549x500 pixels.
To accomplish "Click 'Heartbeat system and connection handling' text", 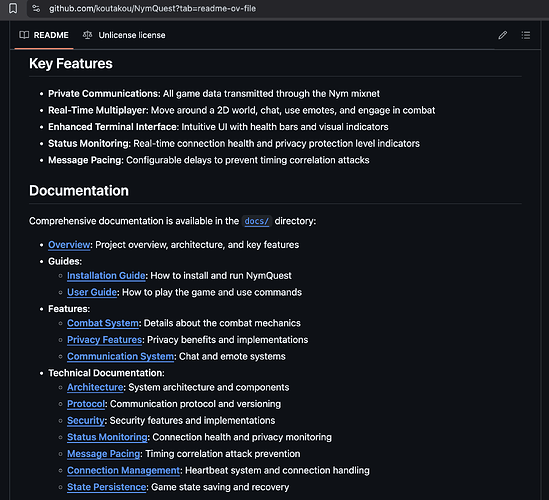I will 277,471.
